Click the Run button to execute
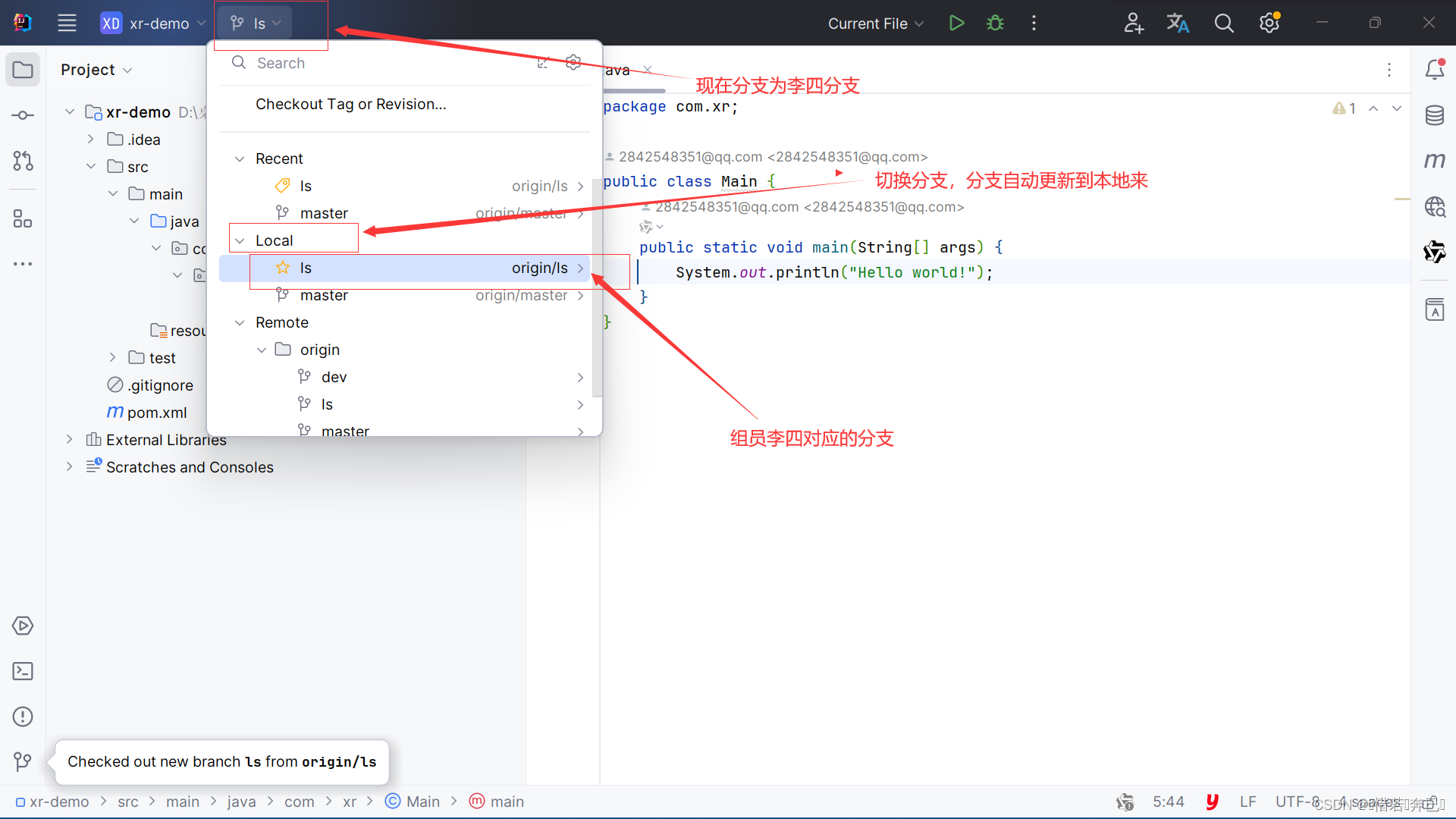The image size is (1456, 819). click(x=955, y=22)
